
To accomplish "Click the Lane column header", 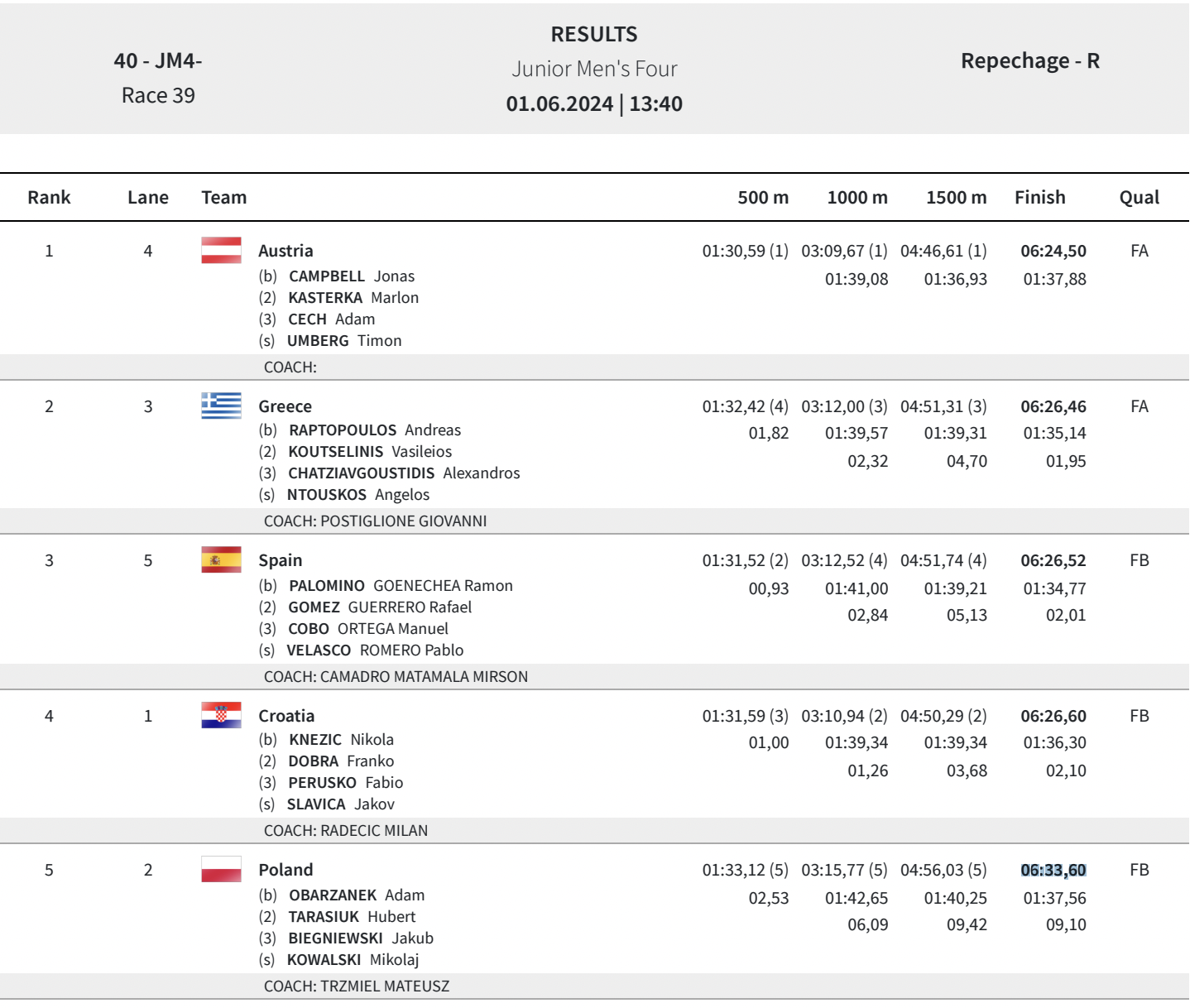I will [x=147, y=197].
